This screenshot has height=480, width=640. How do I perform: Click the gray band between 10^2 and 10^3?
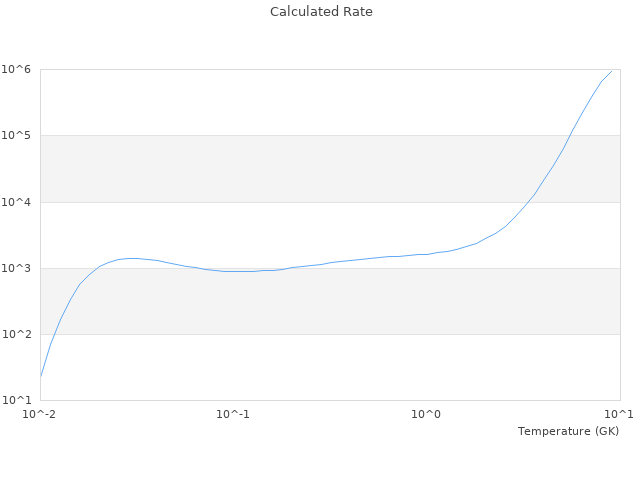(x=300, y=301)
